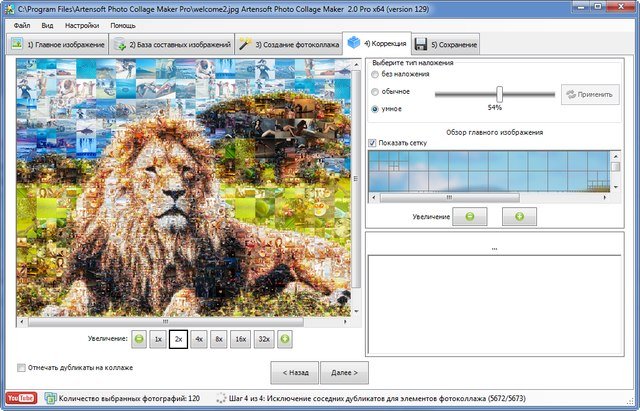Click collage scroll-right arrow

346,322
